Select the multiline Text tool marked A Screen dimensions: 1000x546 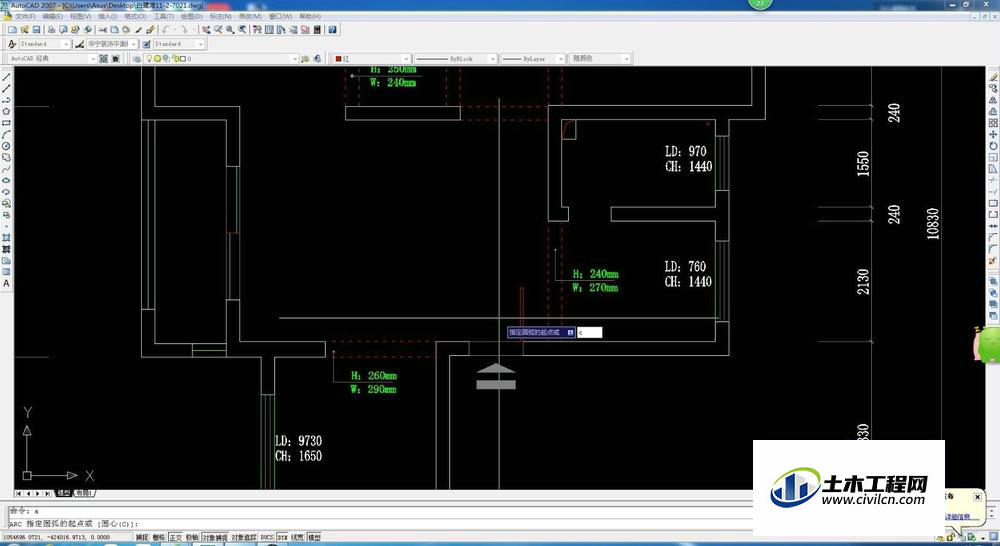pos(6,283)
